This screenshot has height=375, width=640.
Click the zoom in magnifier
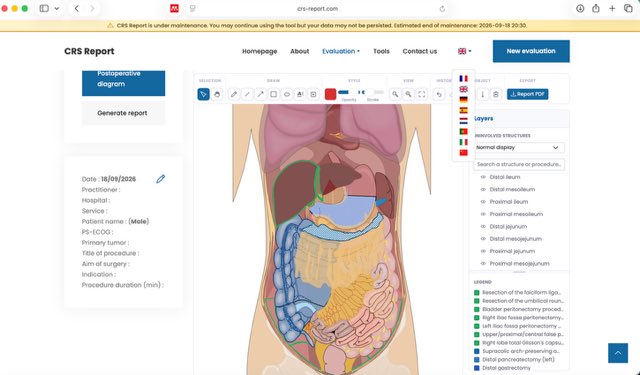pos(408,94)
